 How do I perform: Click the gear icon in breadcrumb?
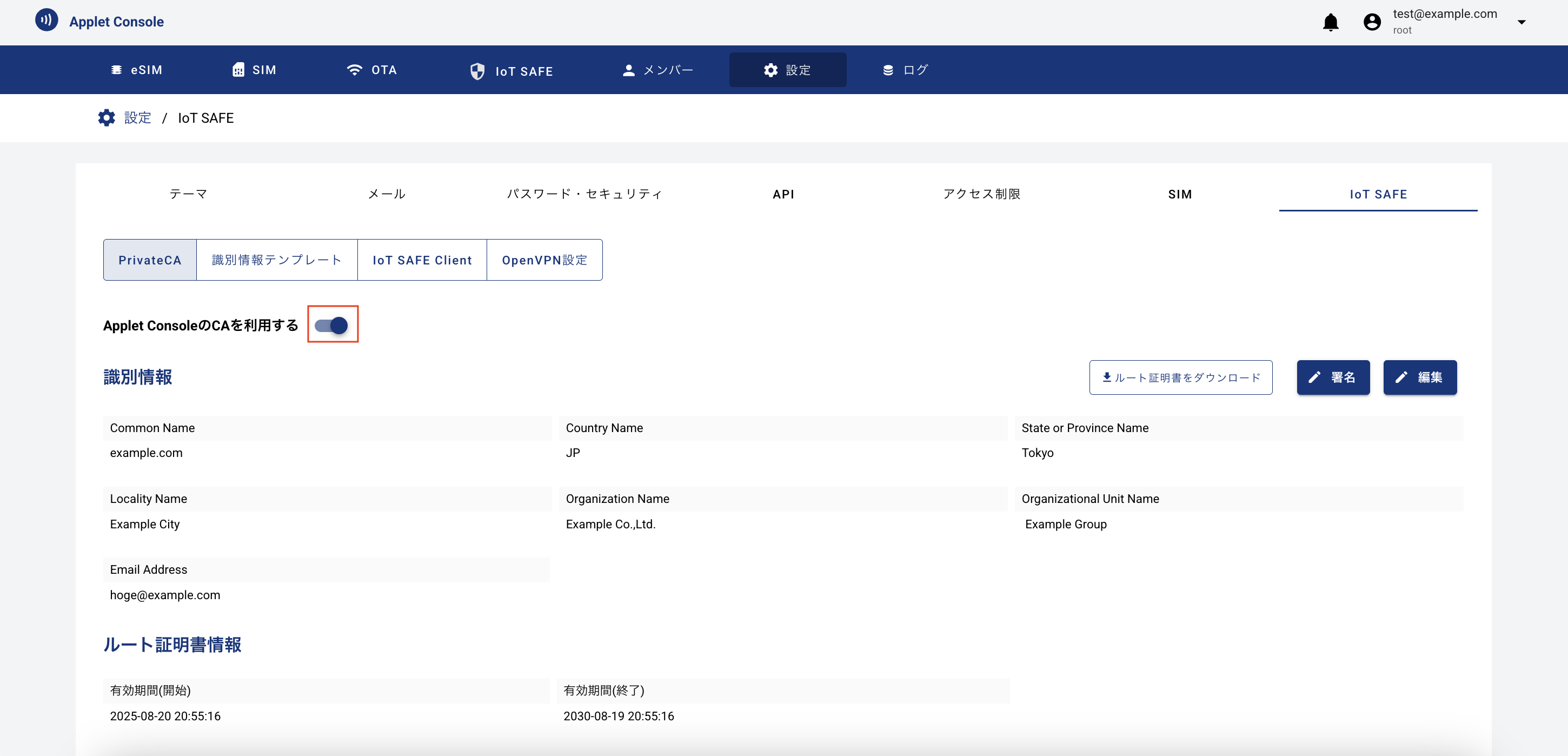(x=107, y=118)
